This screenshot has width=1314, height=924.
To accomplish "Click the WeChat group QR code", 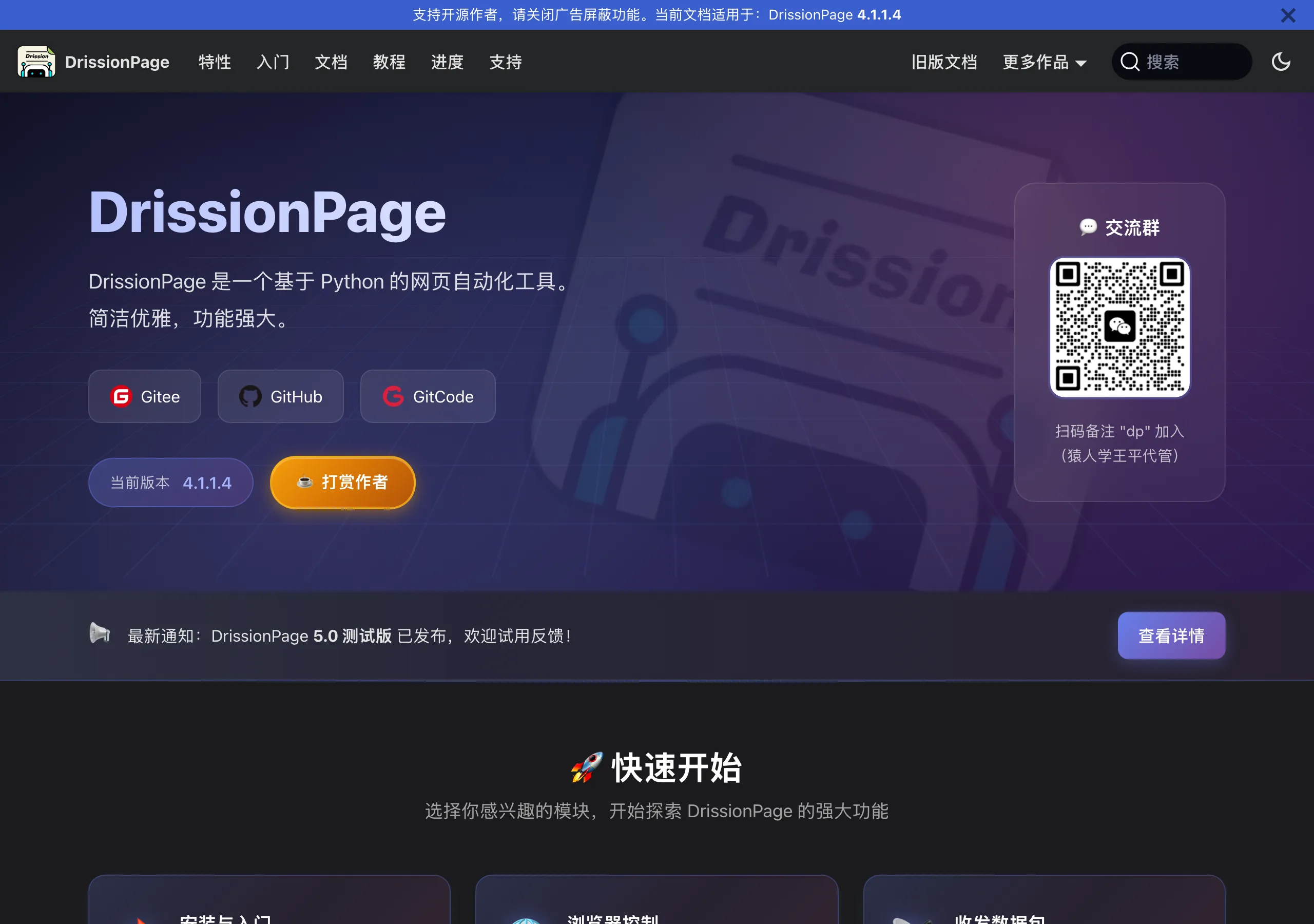I will click(x=1119, y=328).
